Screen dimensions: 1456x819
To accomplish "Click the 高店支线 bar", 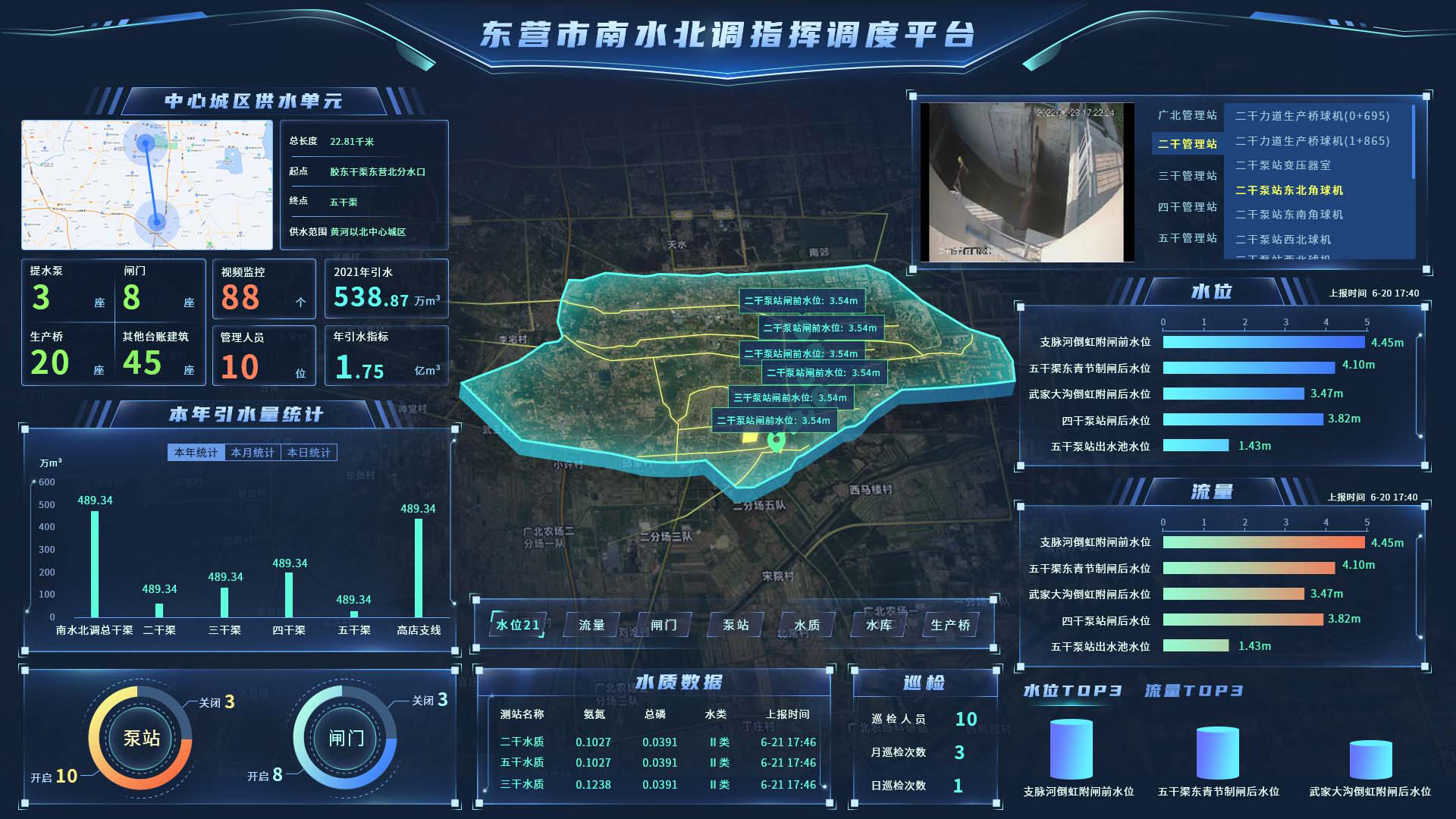I will point(419,568).
